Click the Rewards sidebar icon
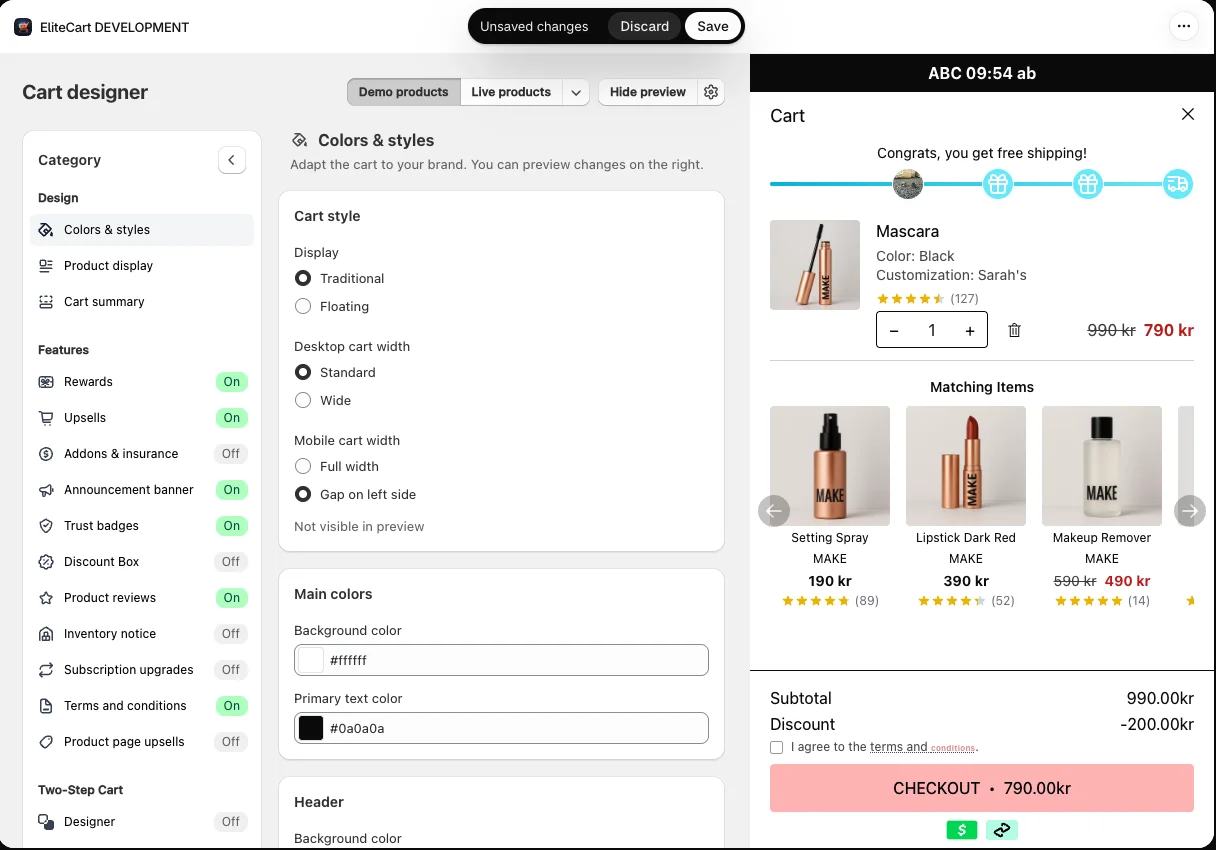 click(x=46, y=382)
